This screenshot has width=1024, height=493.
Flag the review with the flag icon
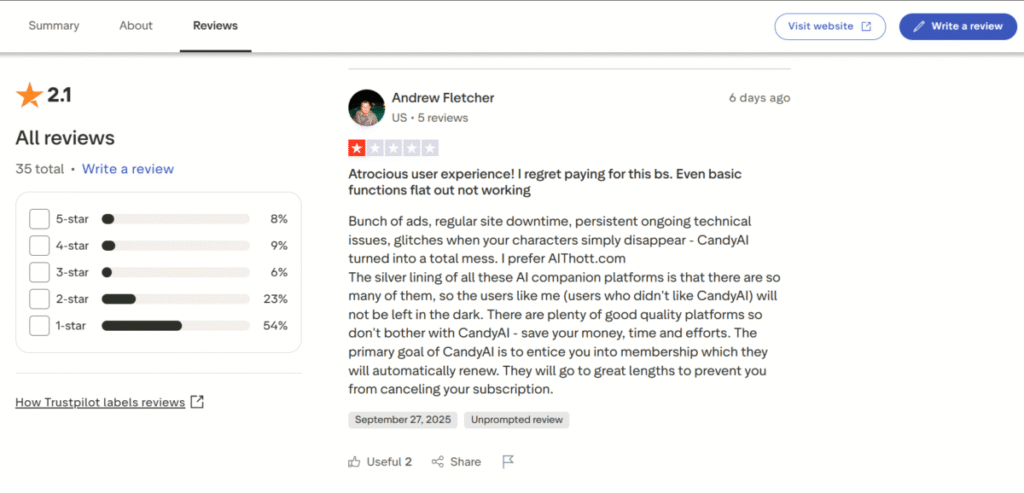(x=508, y=462)
